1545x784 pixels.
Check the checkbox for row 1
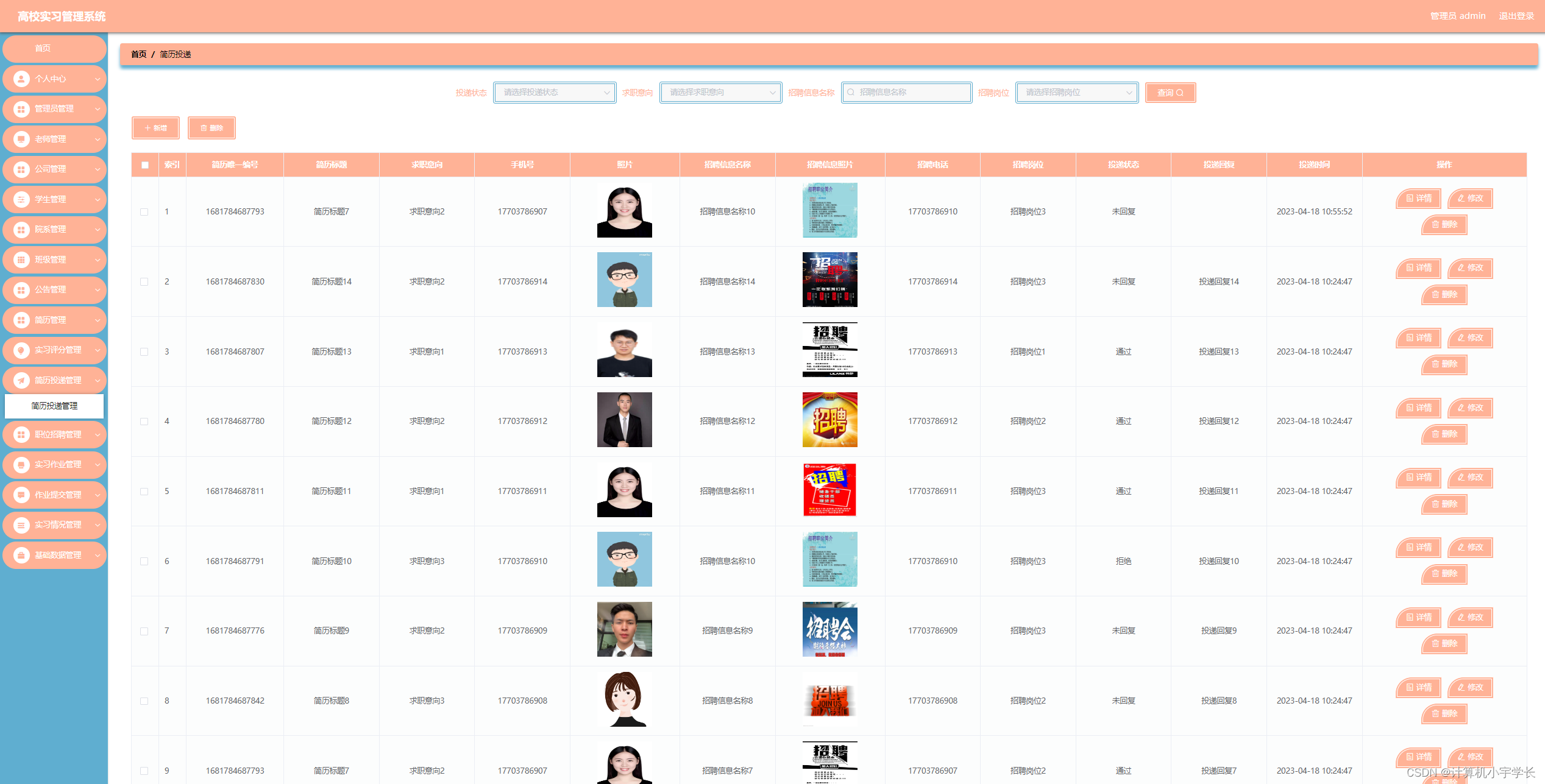(144, 212)
